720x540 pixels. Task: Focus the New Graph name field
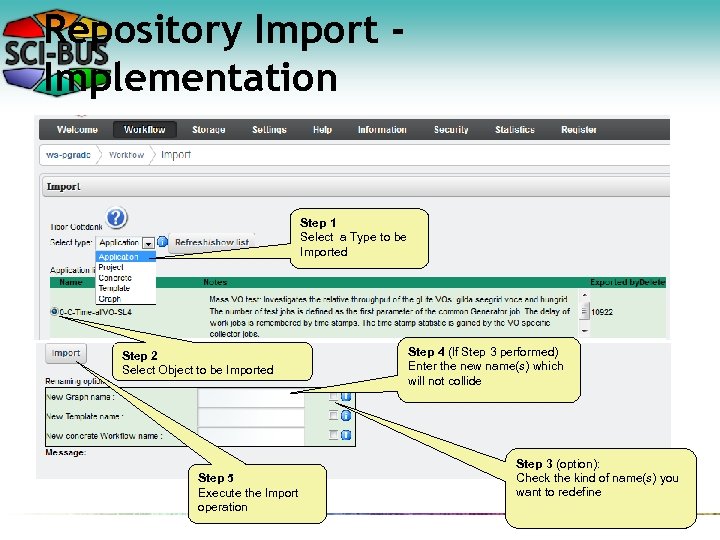251,397
